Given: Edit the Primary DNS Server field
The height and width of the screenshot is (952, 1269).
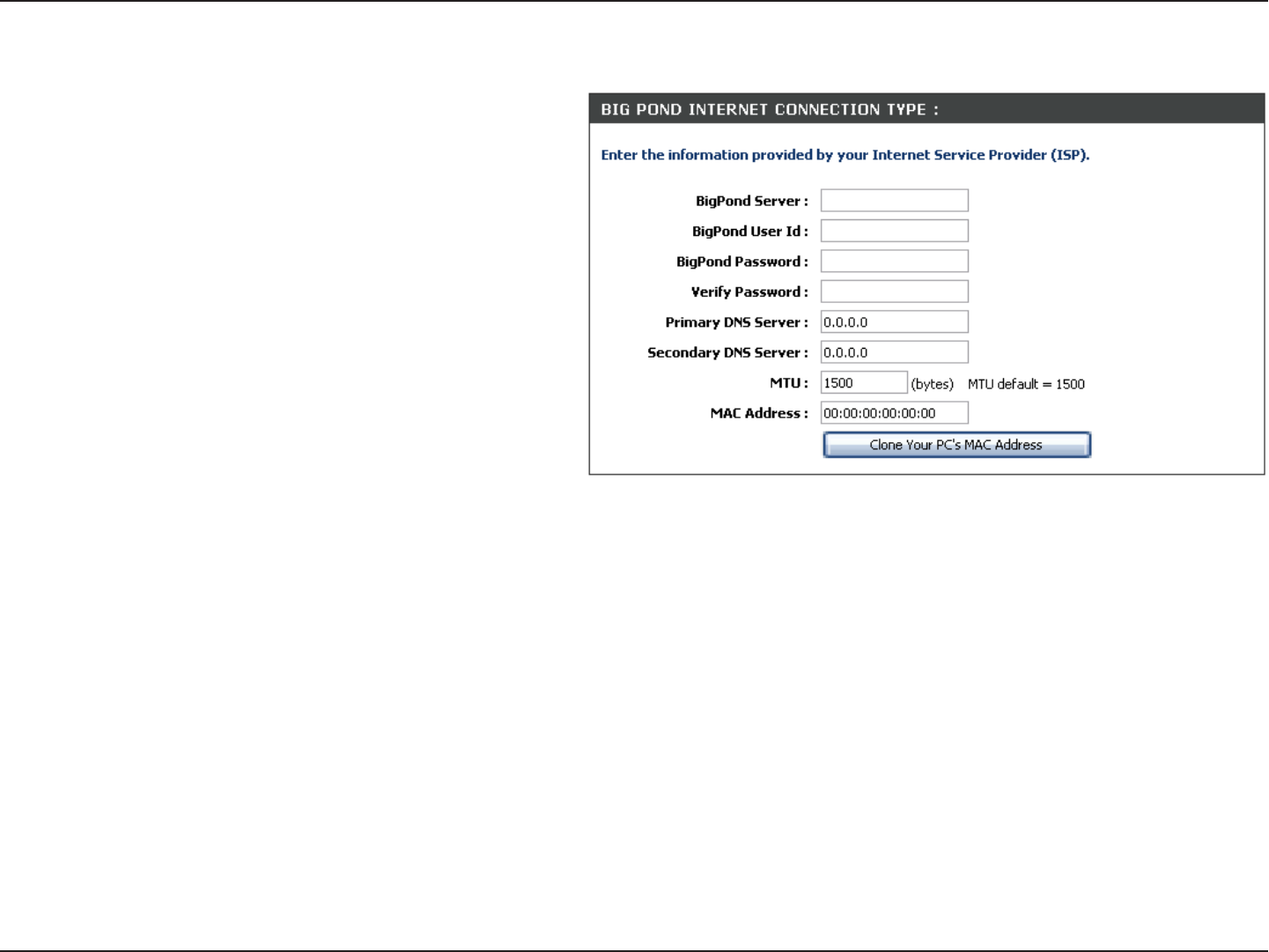Looking at the screenshot, I should tap(895, 322).
